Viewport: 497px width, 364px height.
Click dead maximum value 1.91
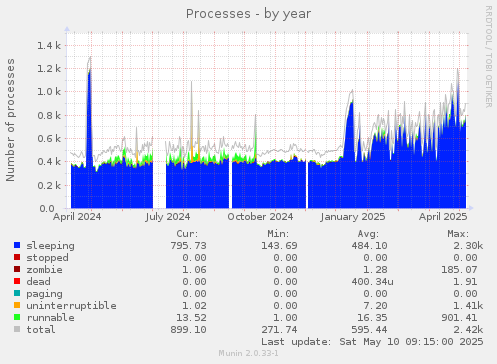(x=465, y=282)
